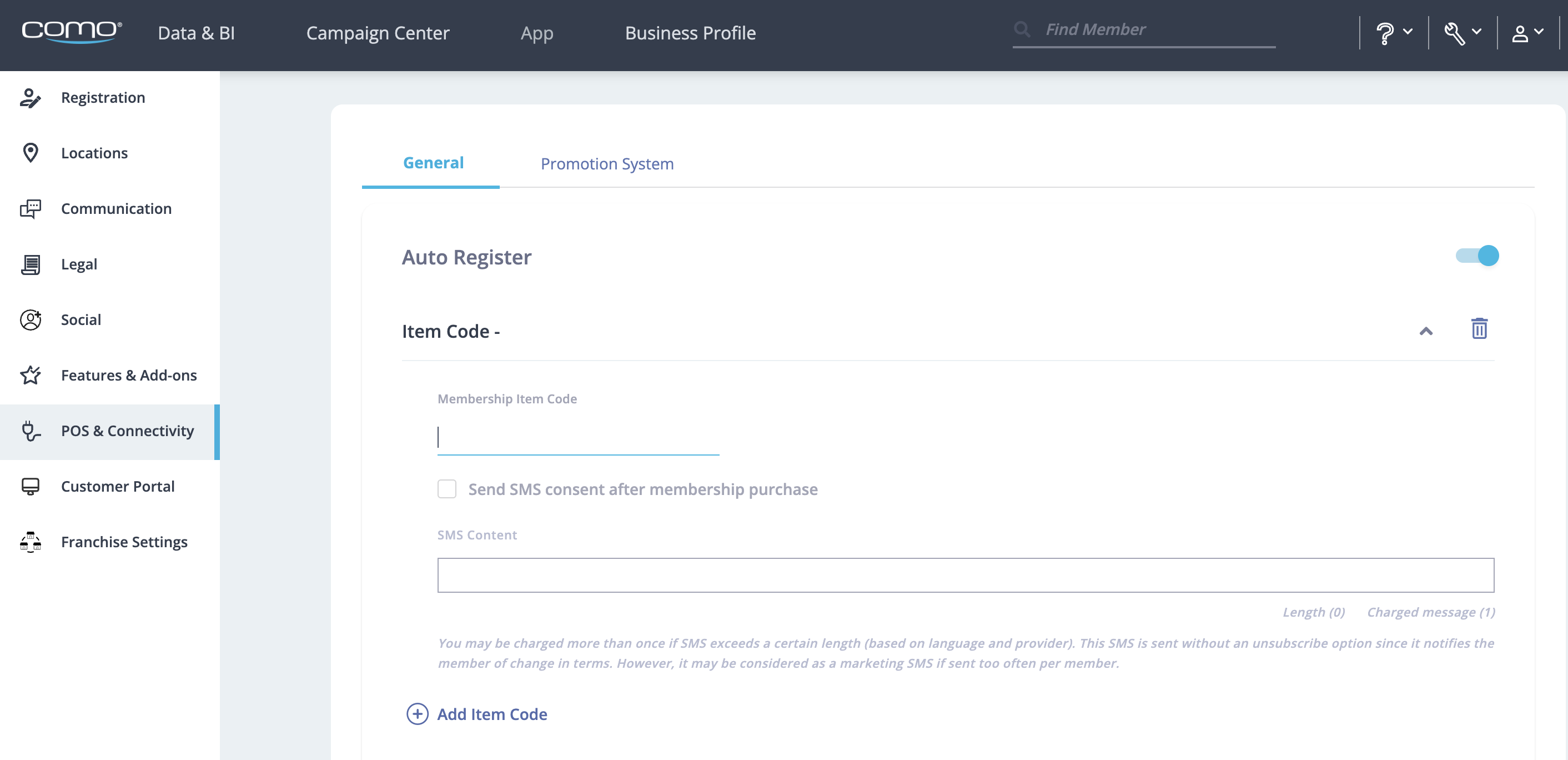
Task: Click the plus circle icon for Add Item Code
Action: tap(418, 714)
